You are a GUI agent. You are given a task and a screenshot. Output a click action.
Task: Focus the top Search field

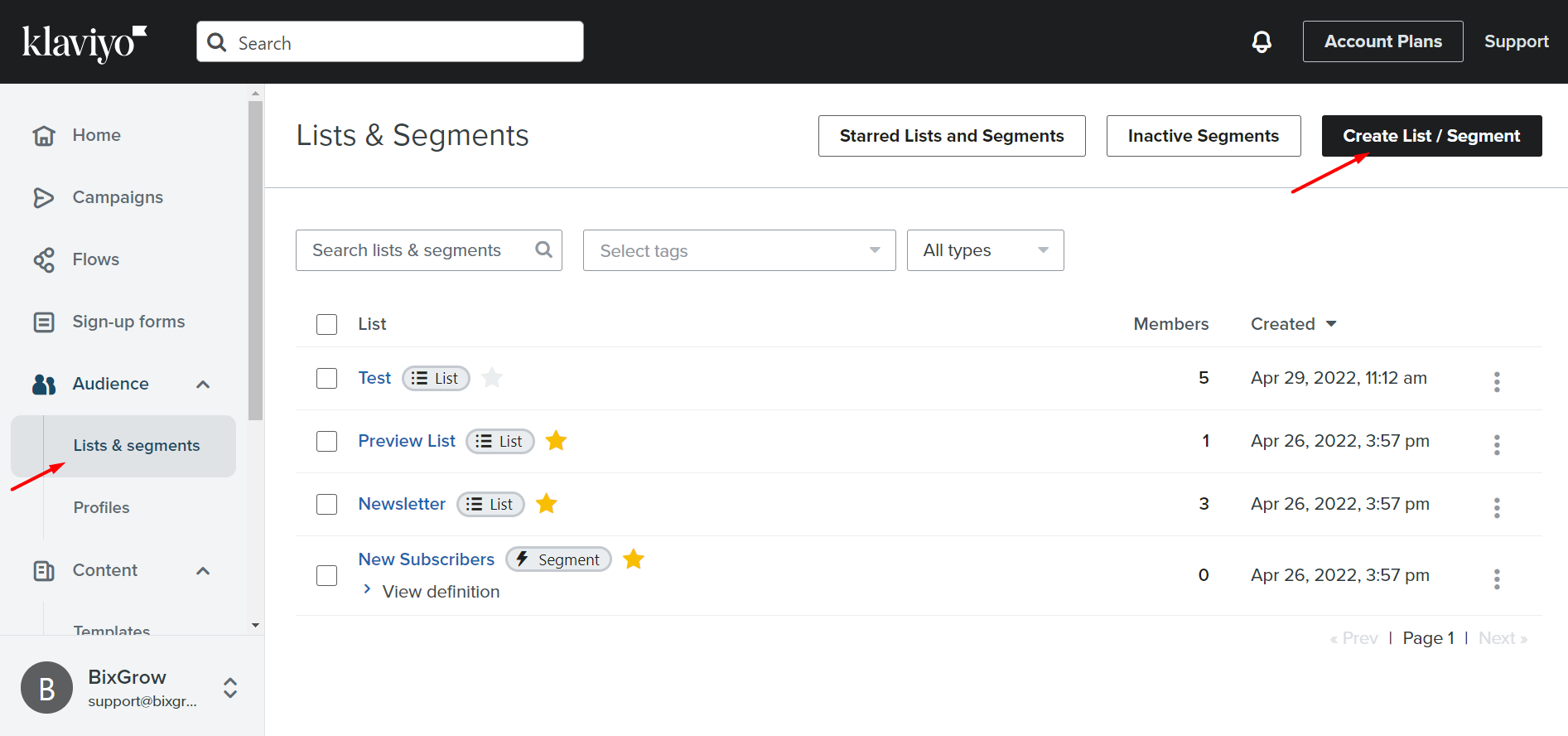[389, 42]
